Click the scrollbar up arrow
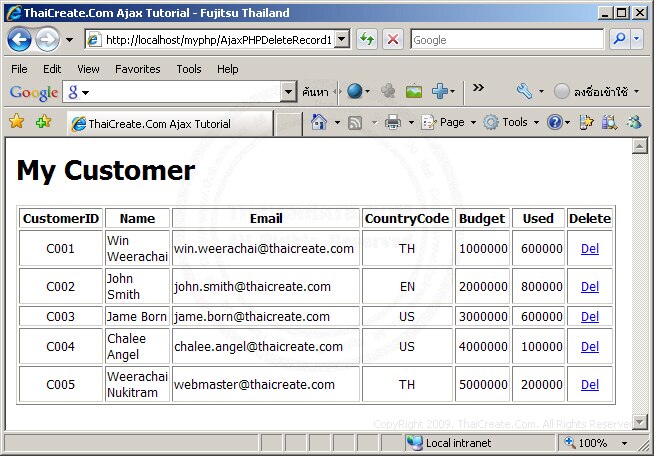This screenshot has height=456, width=654. click(639, 146)
